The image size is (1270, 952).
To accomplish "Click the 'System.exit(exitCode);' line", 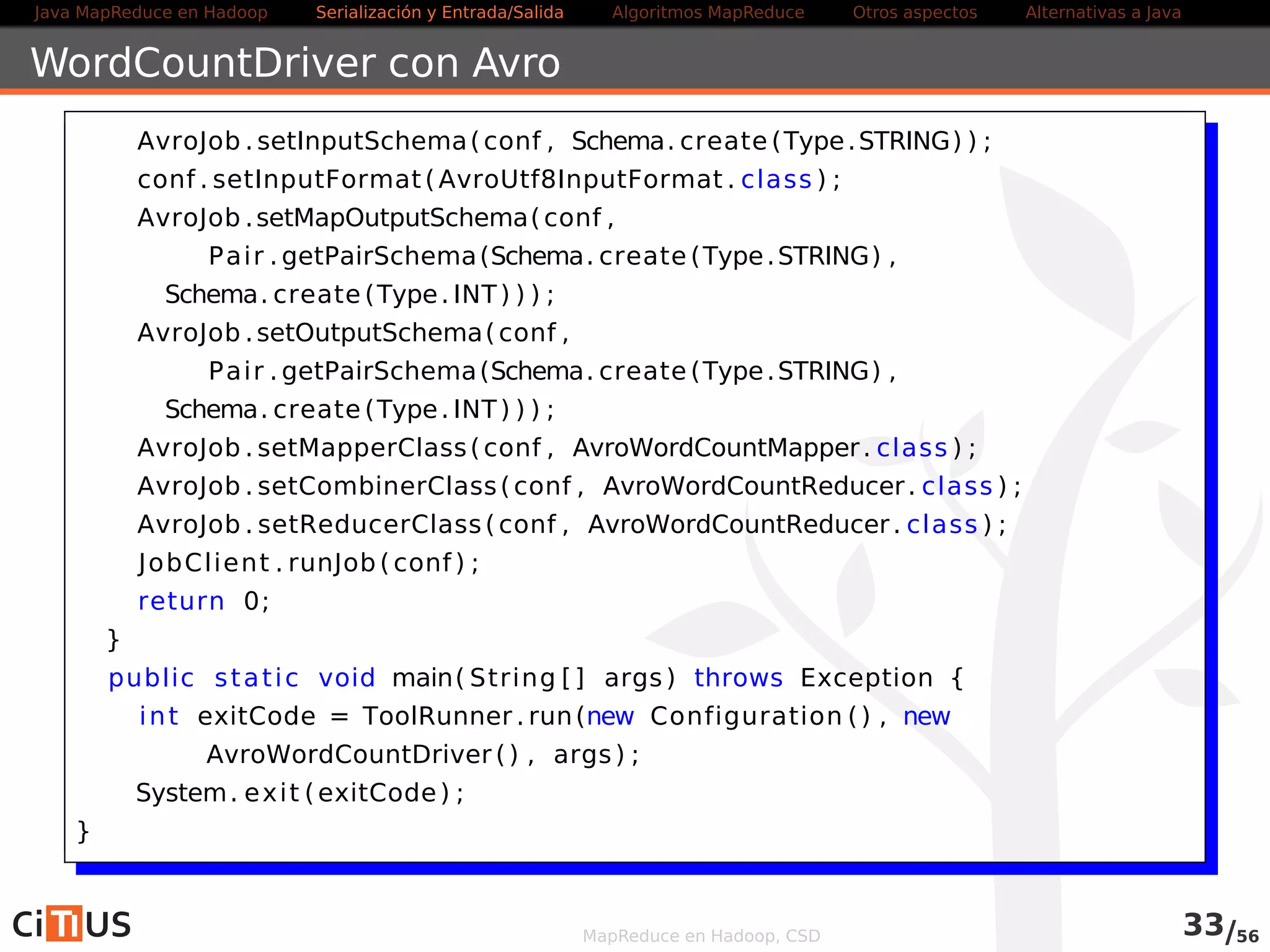I will pyautogui.click(x=300, y=793).
